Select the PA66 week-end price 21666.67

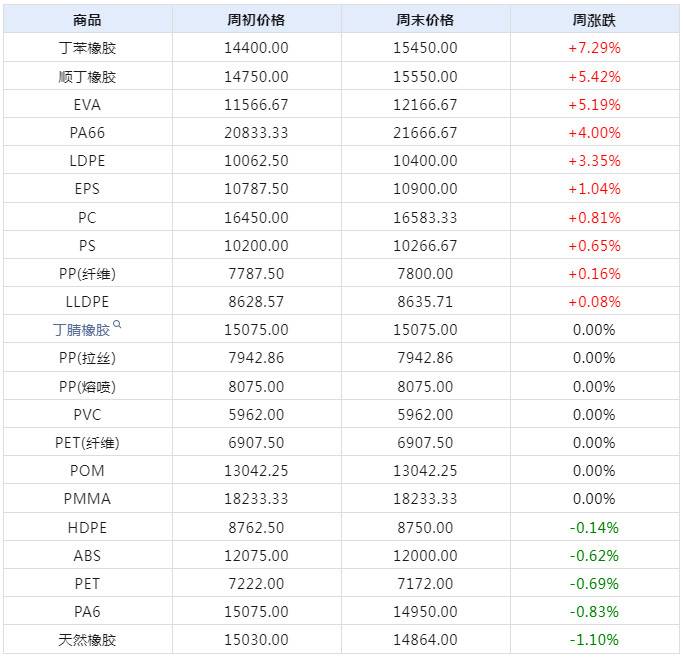pos(425,133)
